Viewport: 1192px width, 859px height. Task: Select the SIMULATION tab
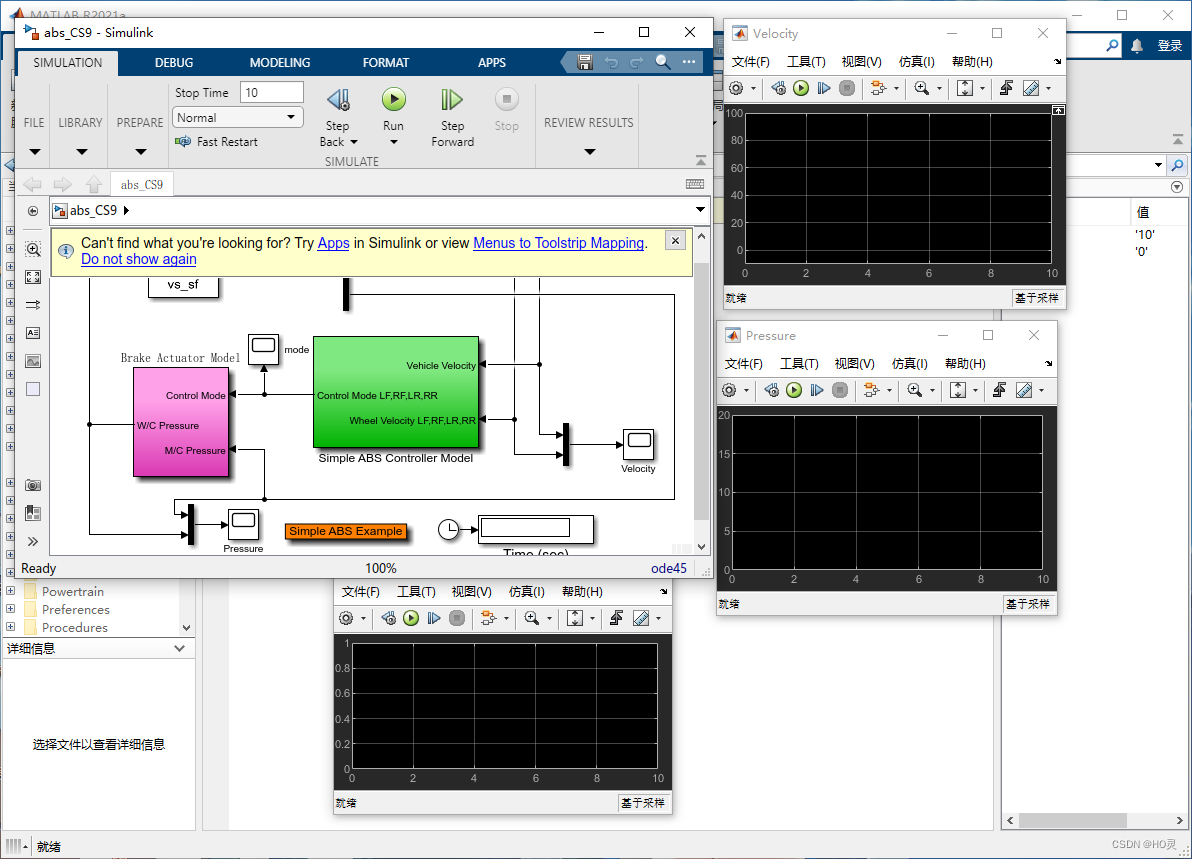pyautogui.click(x=68, y=62)
